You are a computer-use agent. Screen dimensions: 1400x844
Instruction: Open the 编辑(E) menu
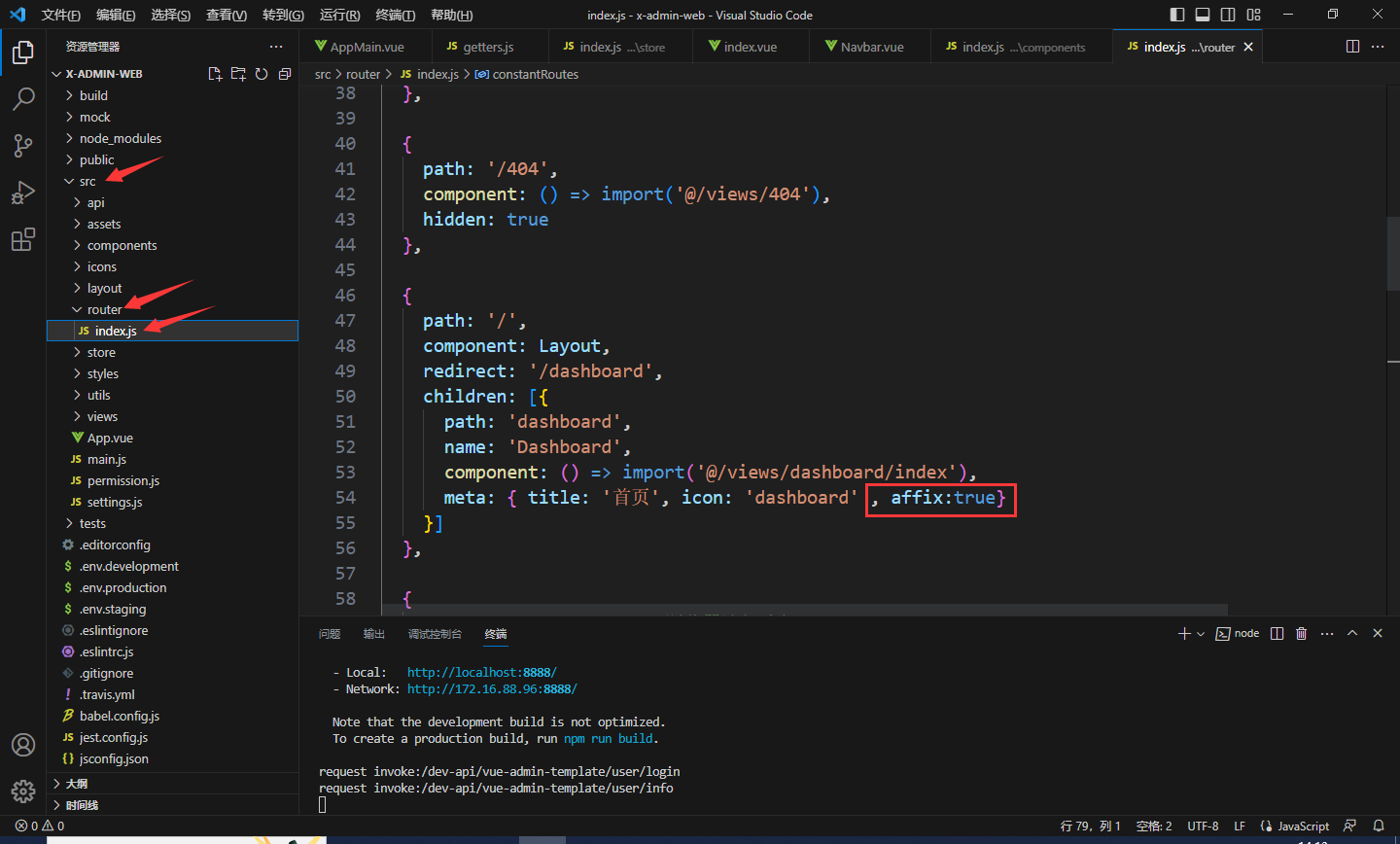pyautogui.click(x=116, y=15)
